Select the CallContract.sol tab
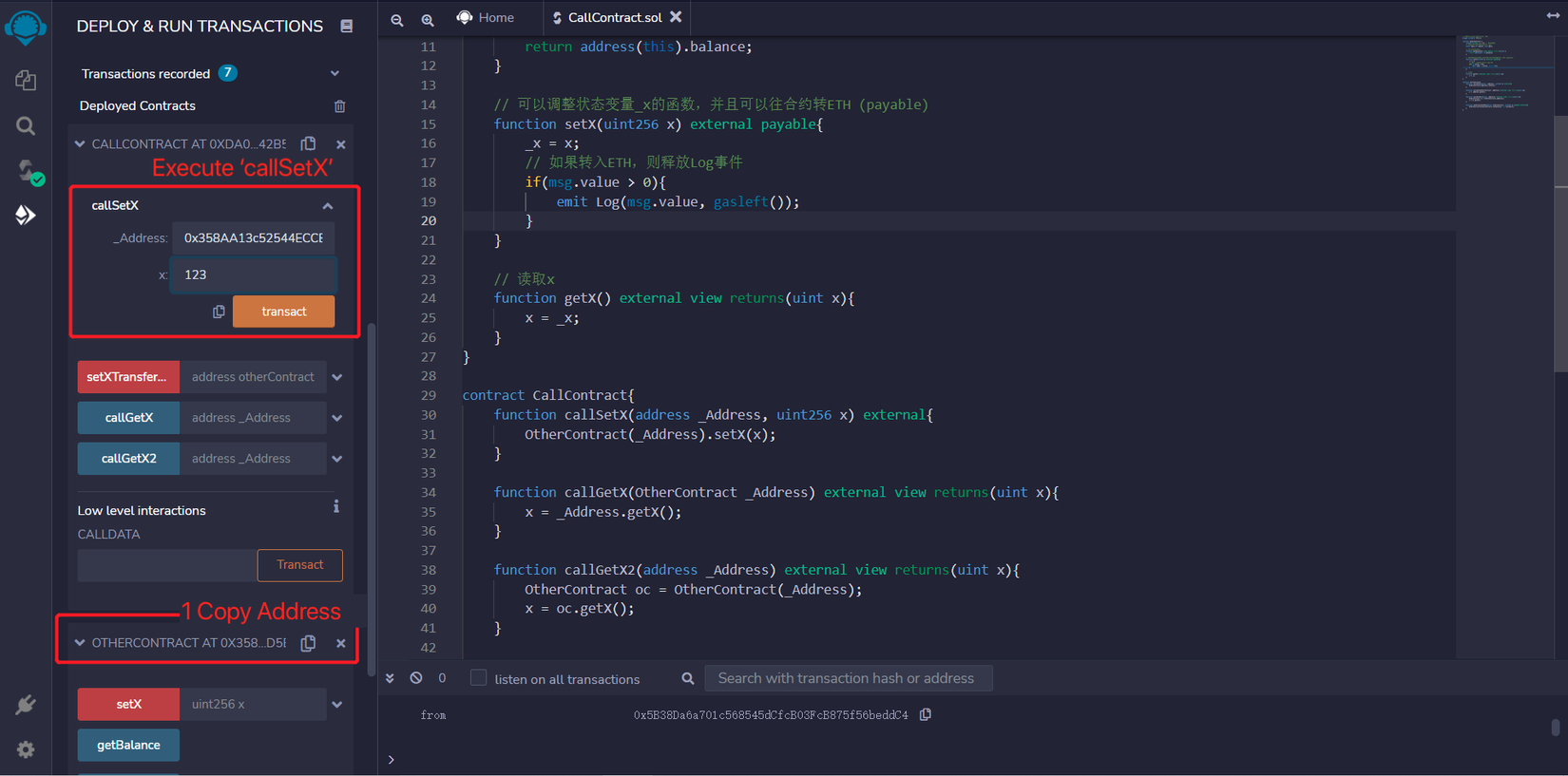 [614, 18]
